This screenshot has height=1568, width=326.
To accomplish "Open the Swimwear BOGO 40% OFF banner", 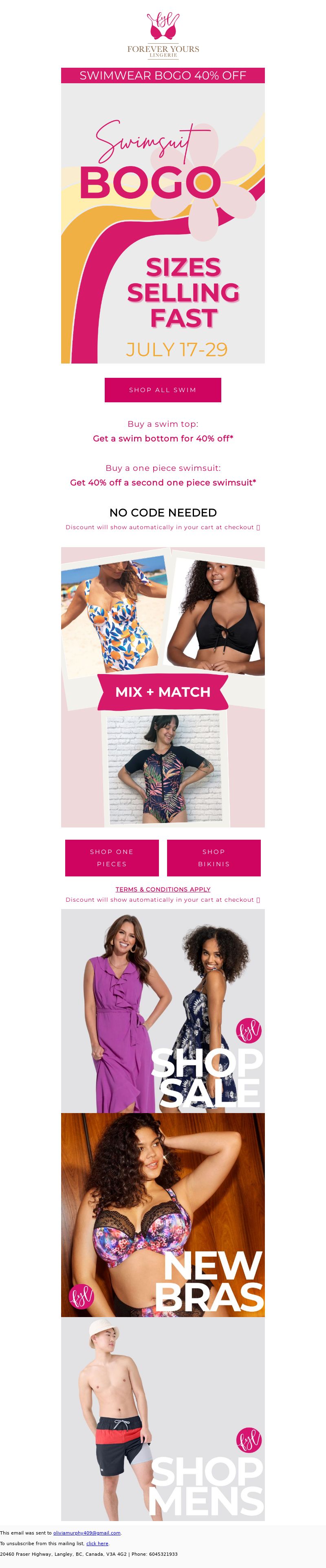I will [163, 75].
